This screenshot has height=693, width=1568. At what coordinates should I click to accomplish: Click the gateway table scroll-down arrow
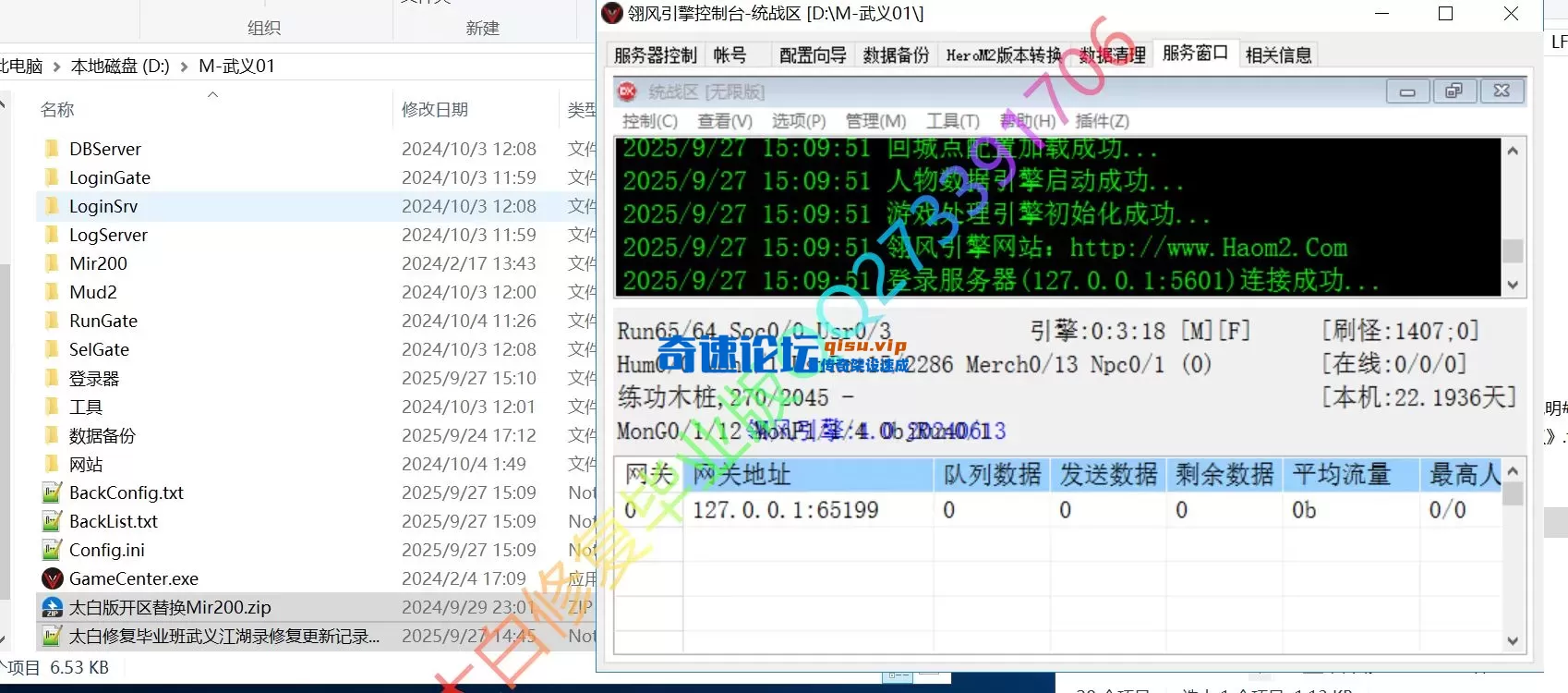(1513, 640)
